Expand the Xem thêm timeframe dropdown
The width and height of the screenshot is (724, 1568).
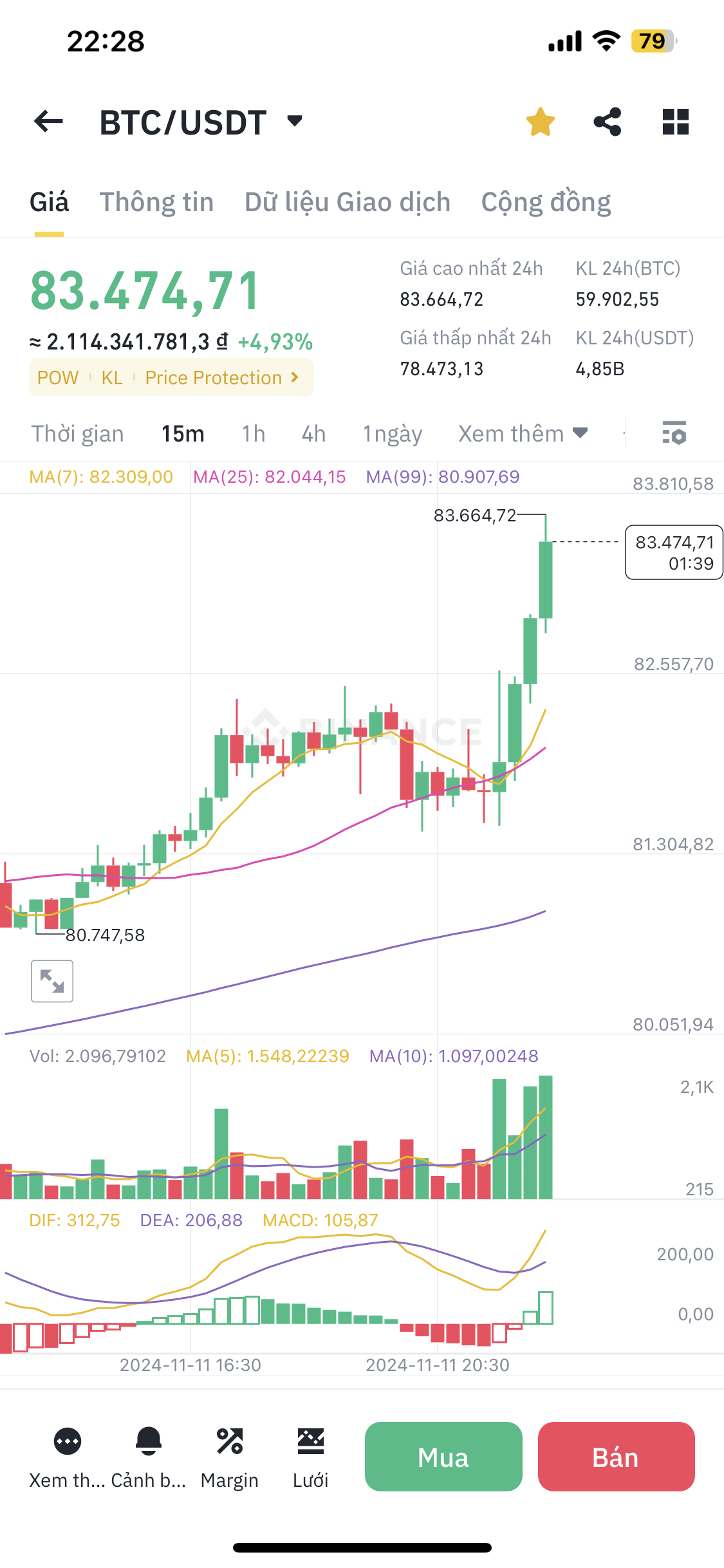tap(523, 434)
